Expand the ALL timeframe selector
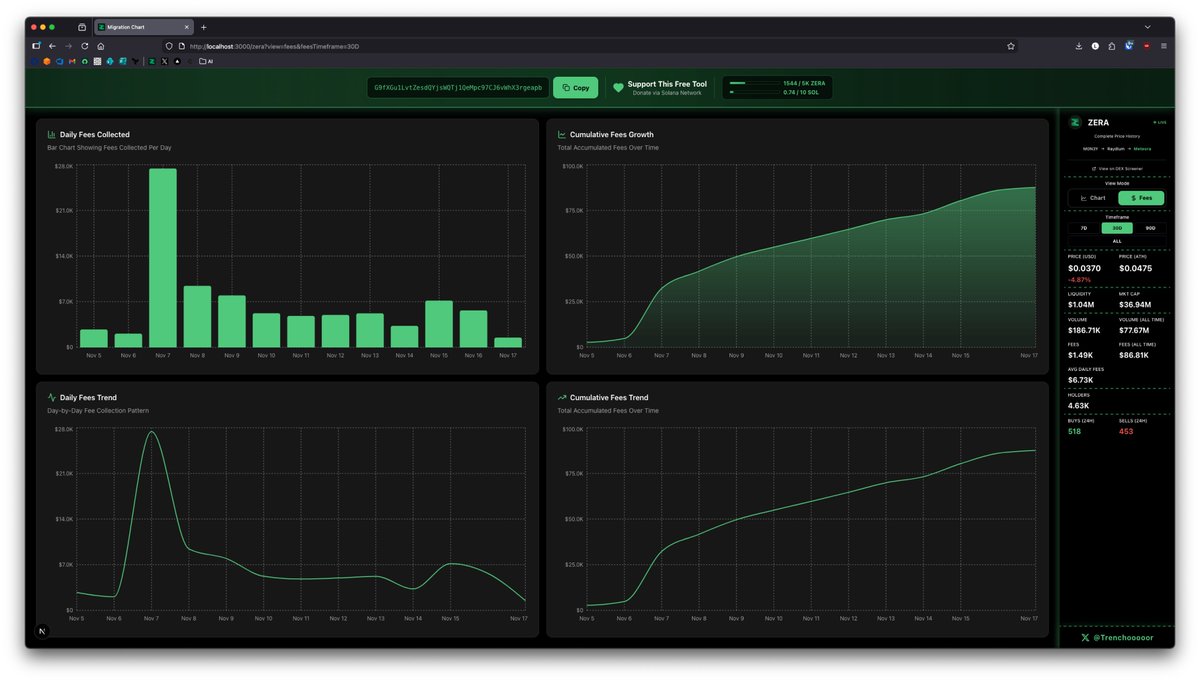 (1117, 241)
